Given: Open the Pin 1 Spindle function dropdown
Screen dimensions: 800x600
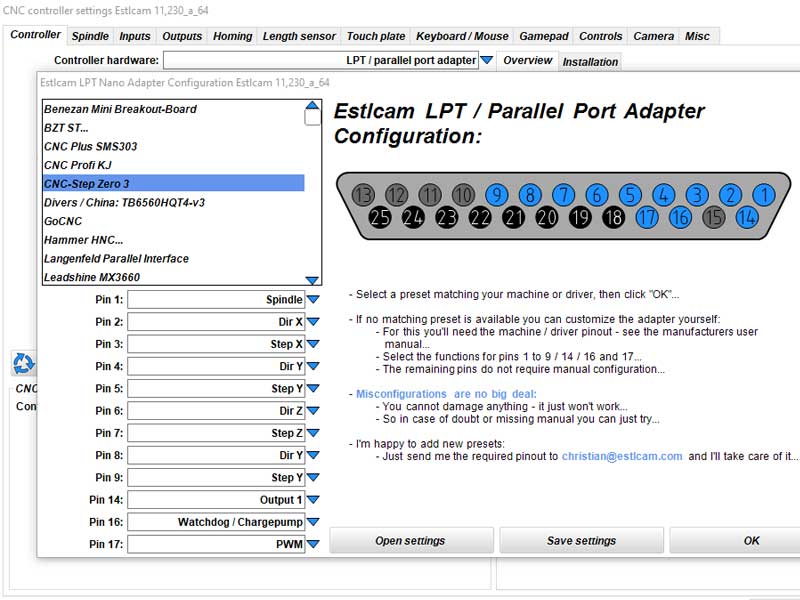Looking at the screenshot, I should (x=313, y=299).
